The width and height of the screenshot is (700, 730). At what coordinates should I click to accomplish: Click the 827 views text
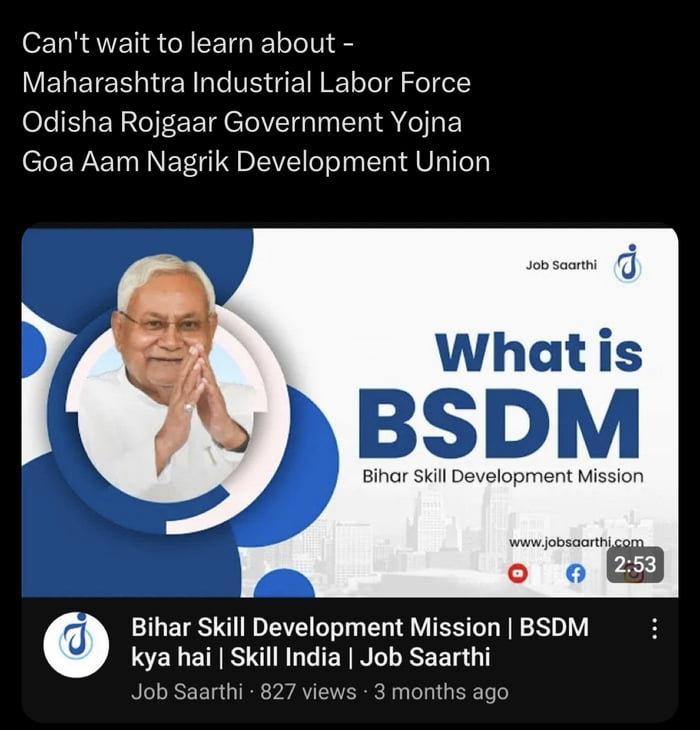pyautogui.click(x=308, y=691)
